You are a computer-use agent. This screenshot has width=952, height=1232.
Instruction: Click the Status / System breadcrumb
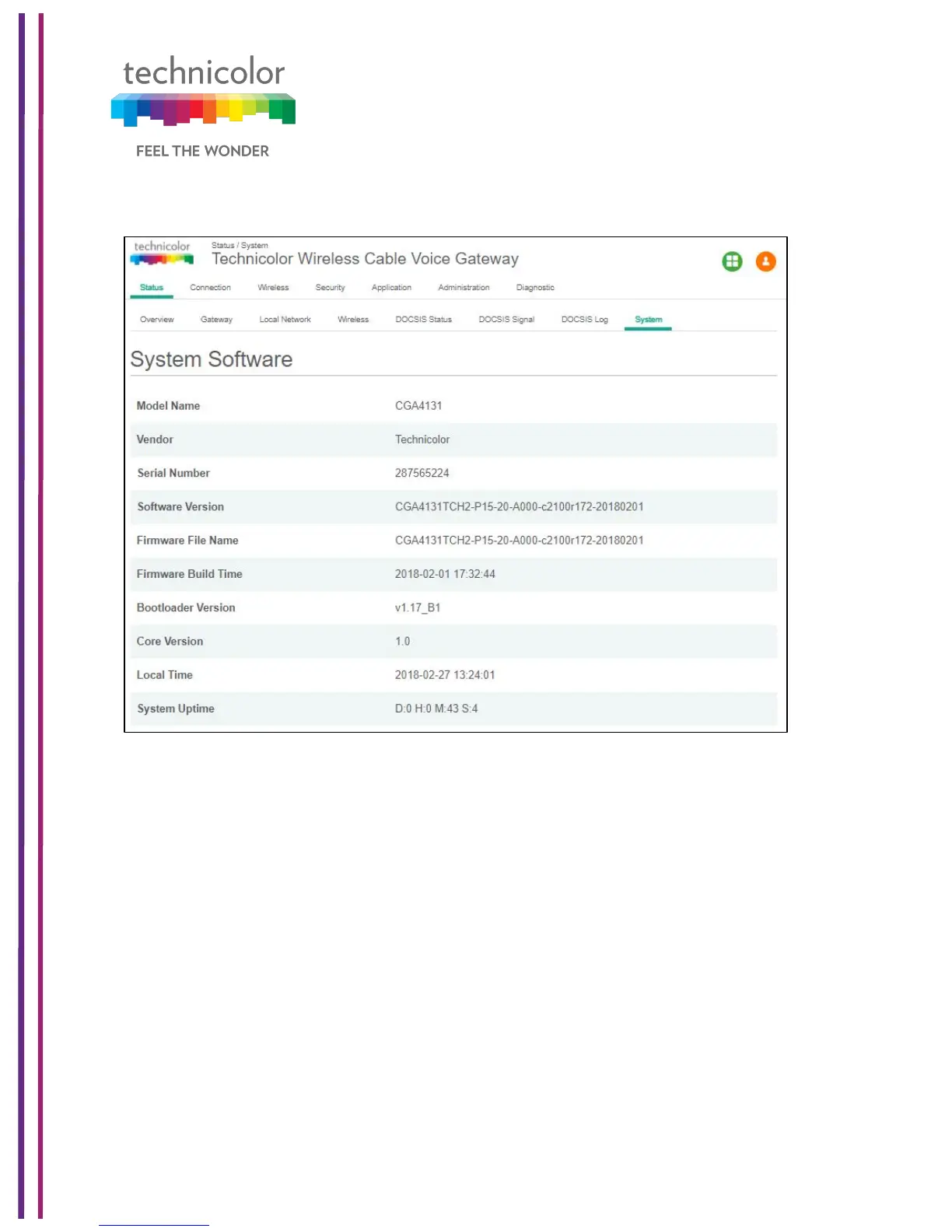coord(240,245)
